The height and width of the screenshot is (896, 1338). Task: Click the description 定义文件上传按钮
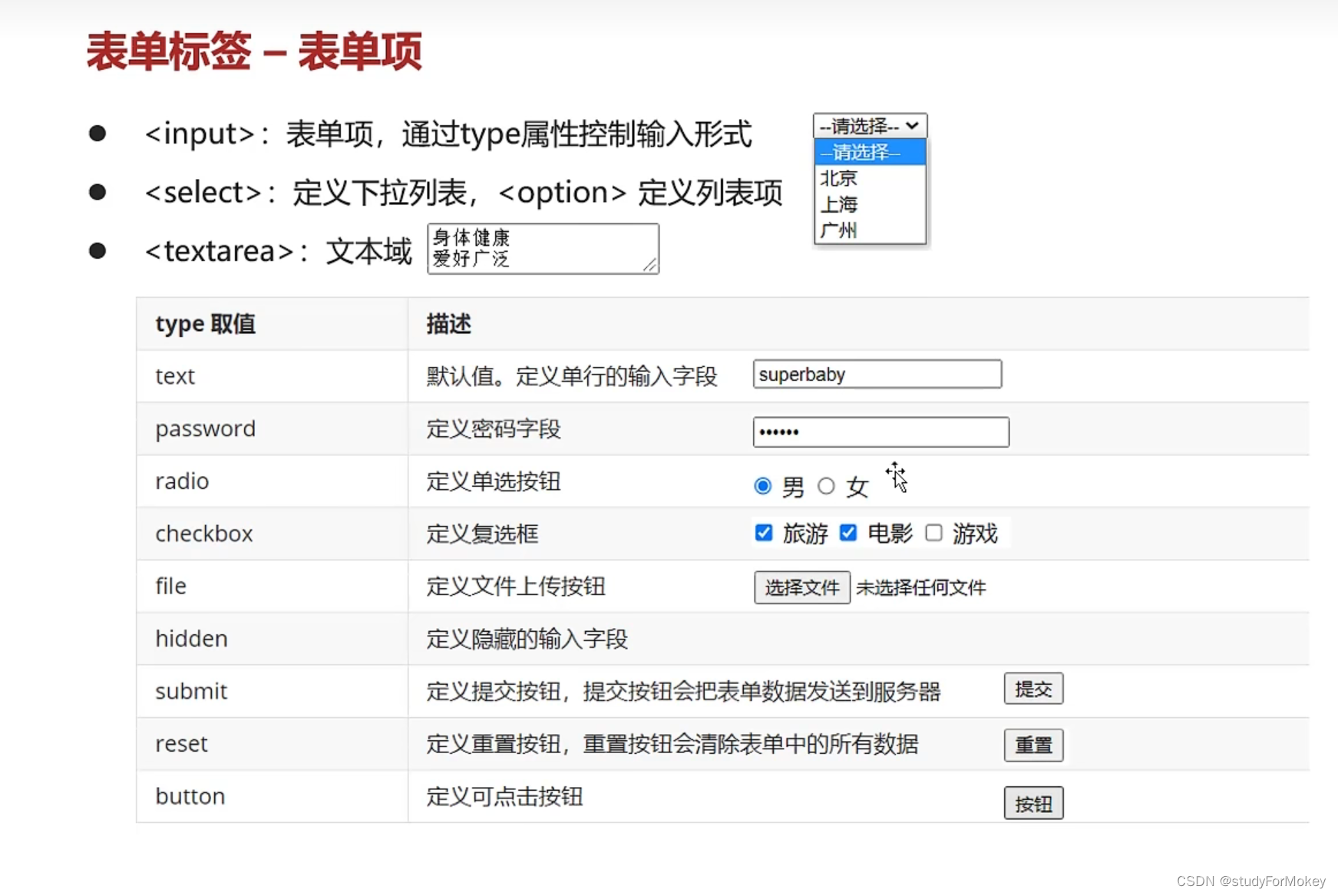(516, 587)
